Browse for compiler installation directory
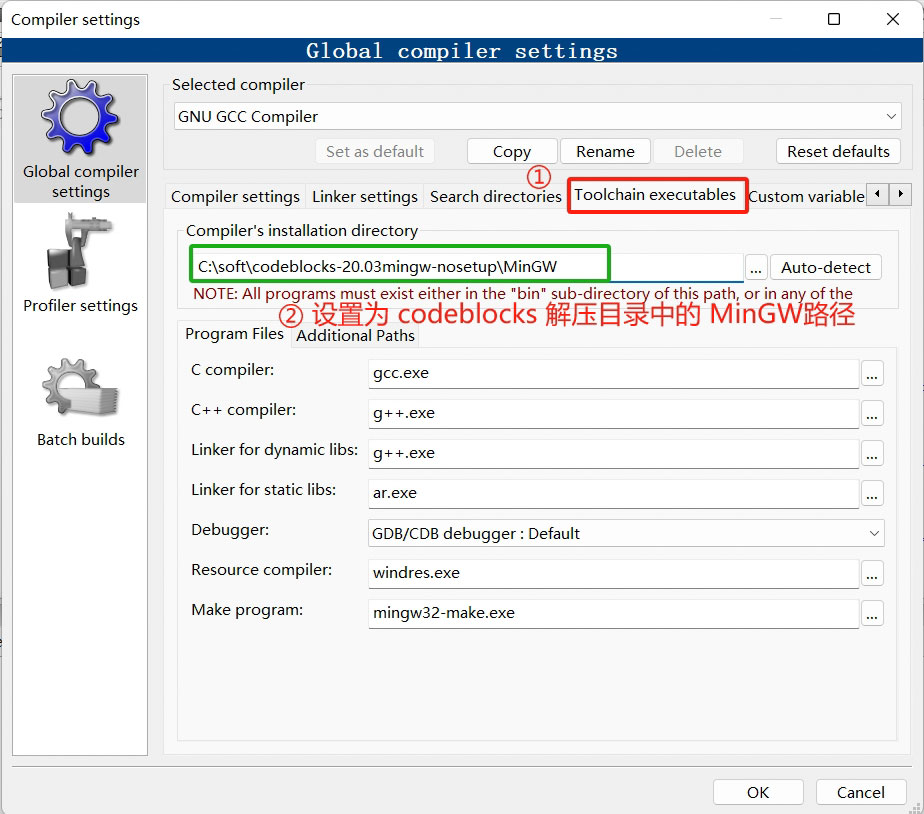Image resolution: width=924 pixels, height=814 pixels. tap(756, 268)
